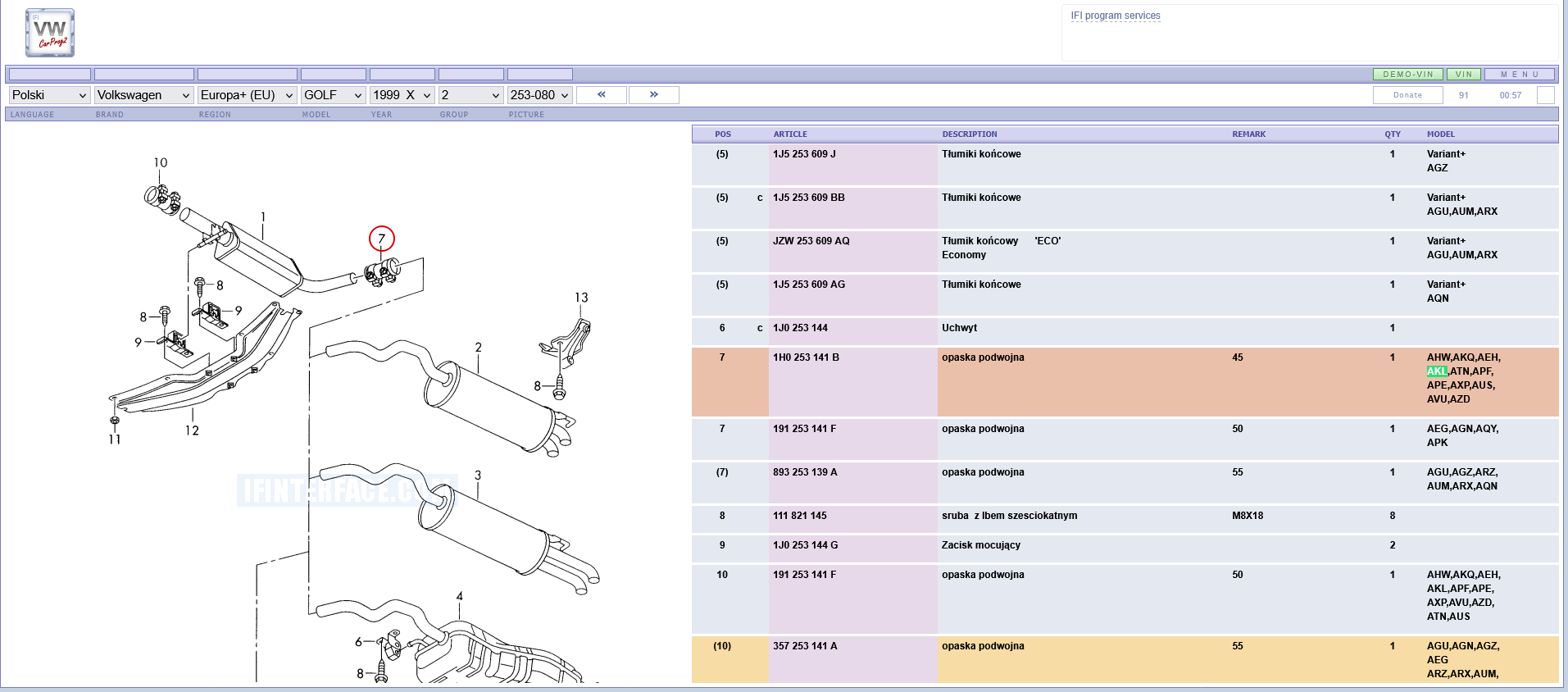Click callout number 4 in diagram
1568x692 pixels.
click(460, 596)
